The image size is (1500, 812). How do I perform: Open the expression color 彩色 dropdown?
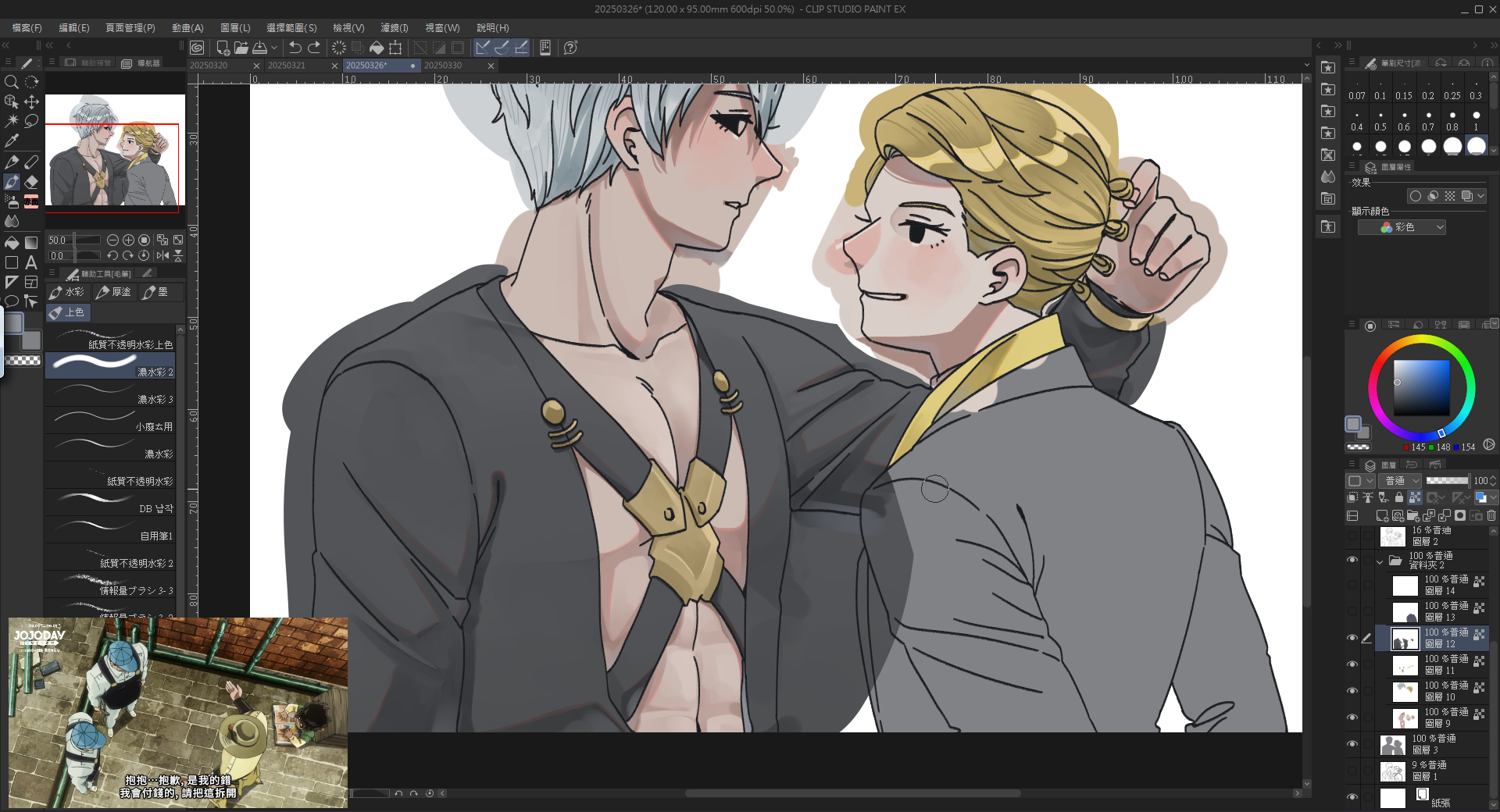[1402, 227]
